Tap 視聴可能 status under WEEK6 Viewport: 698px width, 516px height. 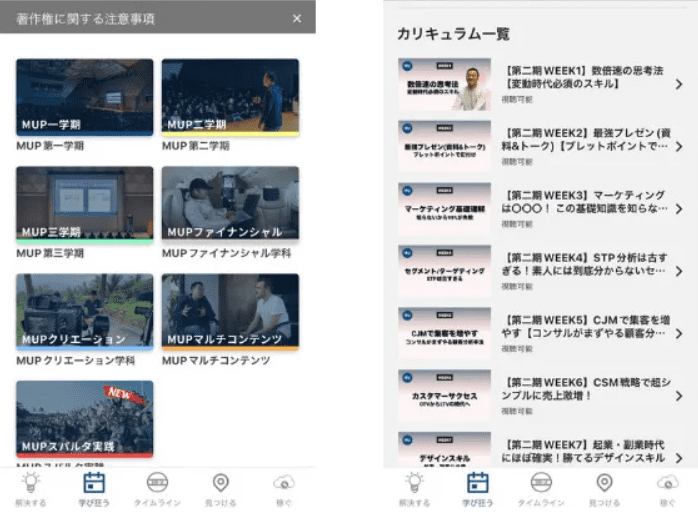(x=517, y=411)
